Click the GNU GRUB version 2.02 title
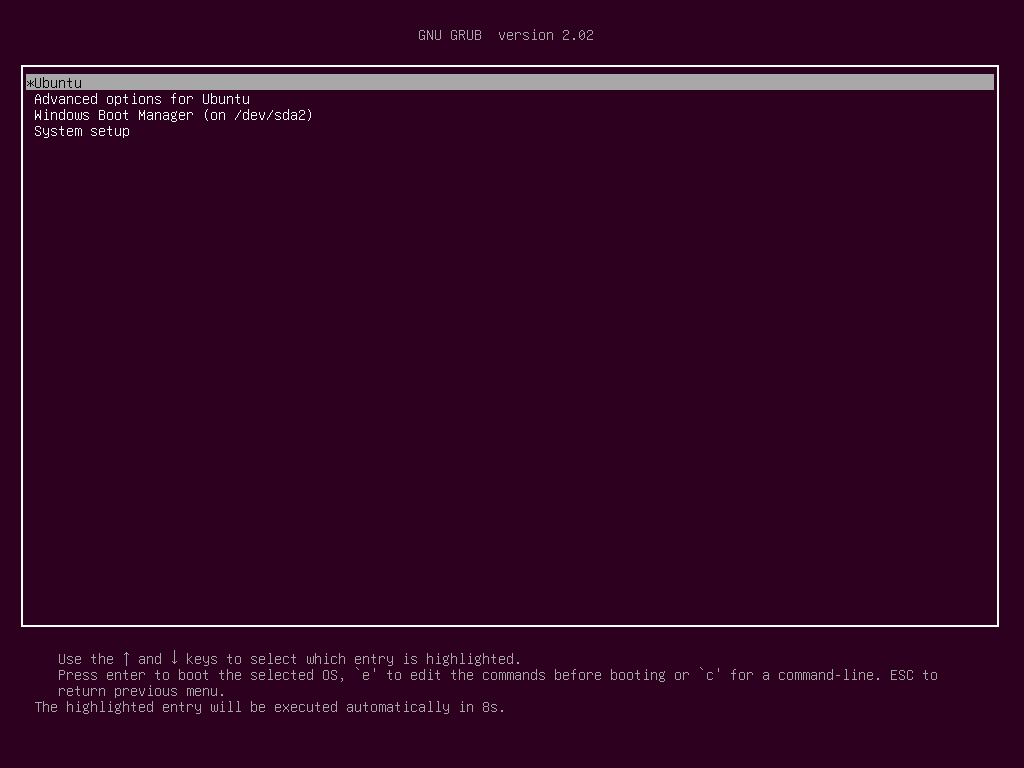1024x768 pixels. click(505, 35)
